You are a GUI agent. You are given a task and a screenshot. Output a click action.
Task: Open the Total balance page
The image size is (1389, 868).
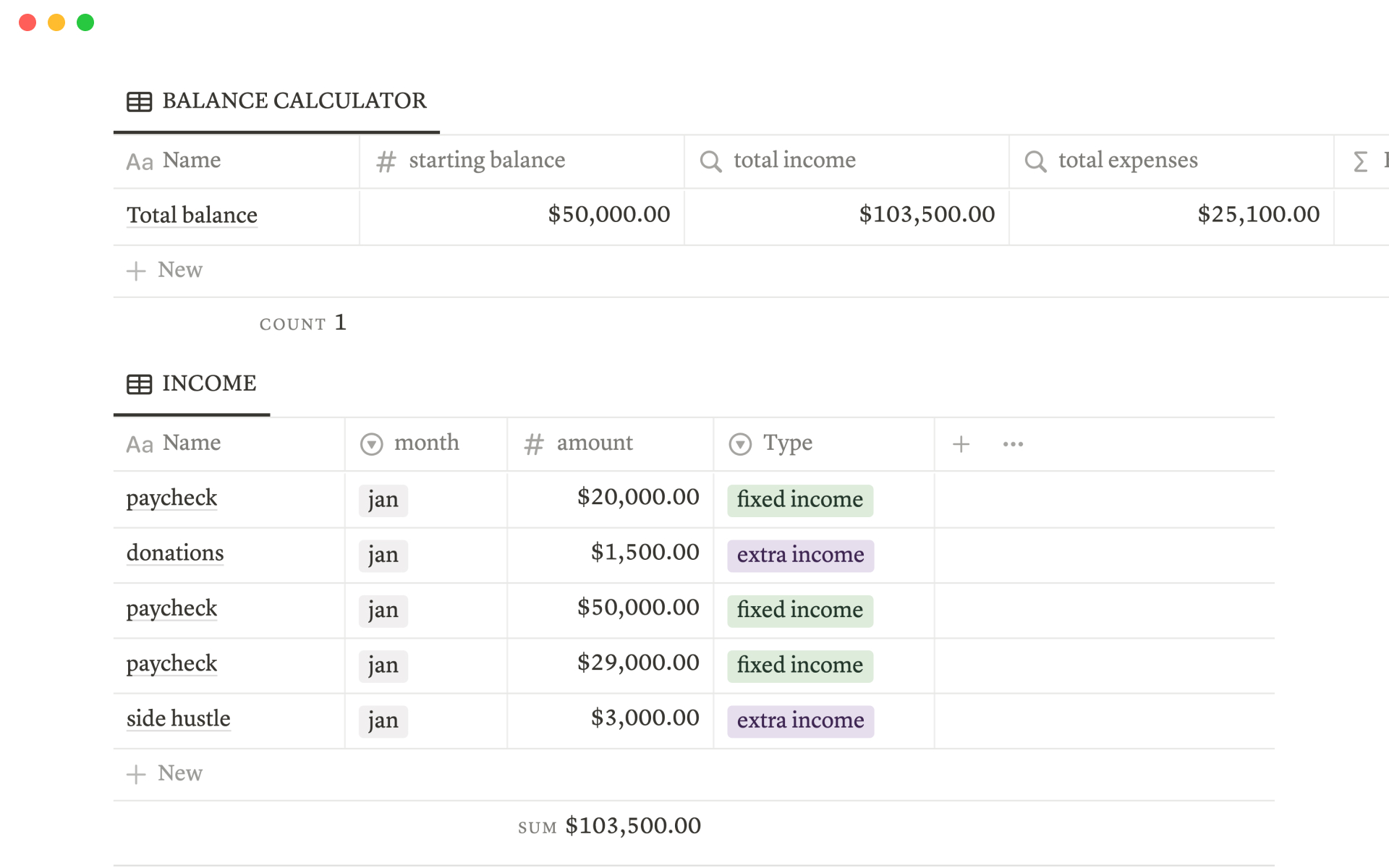pyautogui.click(x=192, y=216)
